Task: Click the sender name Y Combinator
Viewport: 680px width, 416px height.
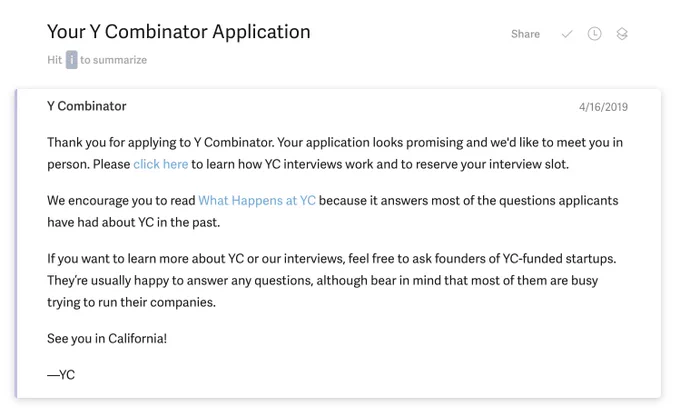Action: tap(87, 106)
